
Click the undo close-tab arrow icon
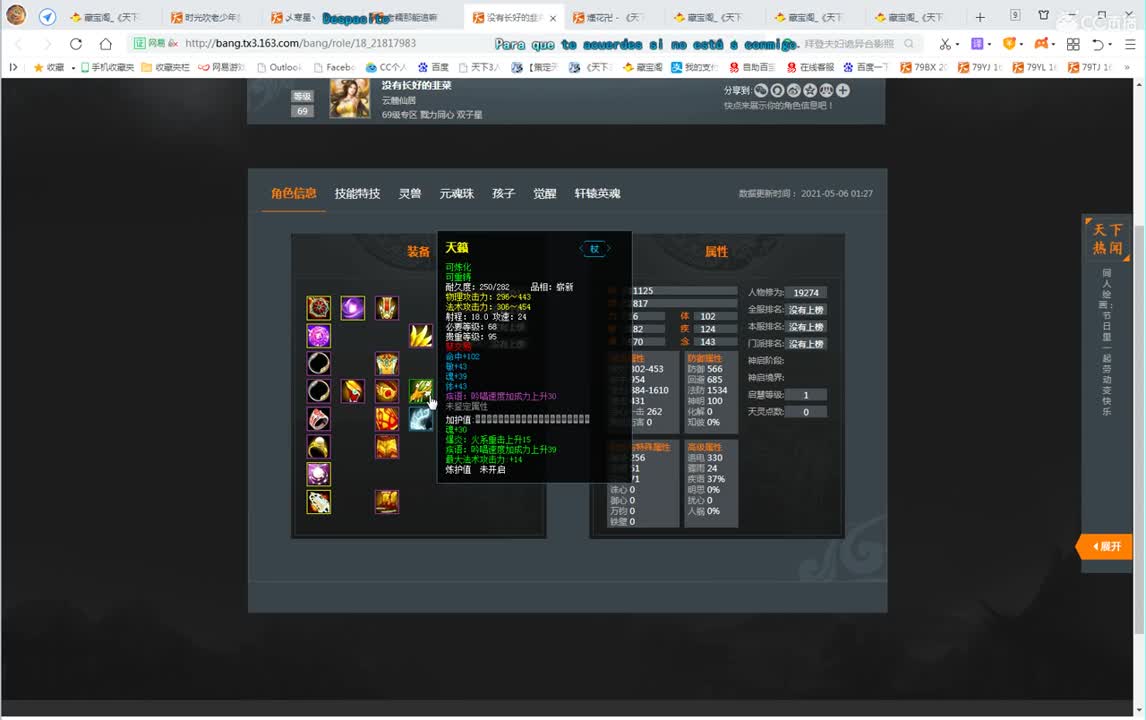coord(1097,44)
